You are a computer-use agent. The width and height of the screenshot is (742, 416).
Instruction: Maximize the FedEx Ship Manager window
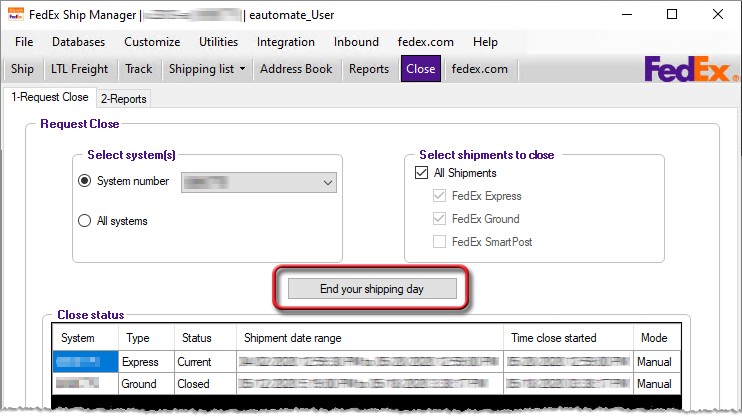click(x=672, y=15)
